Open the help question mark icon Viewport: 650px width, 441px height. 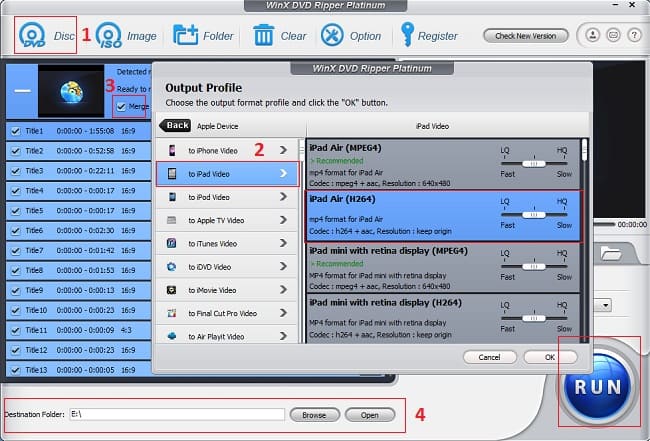coord(634,36)
